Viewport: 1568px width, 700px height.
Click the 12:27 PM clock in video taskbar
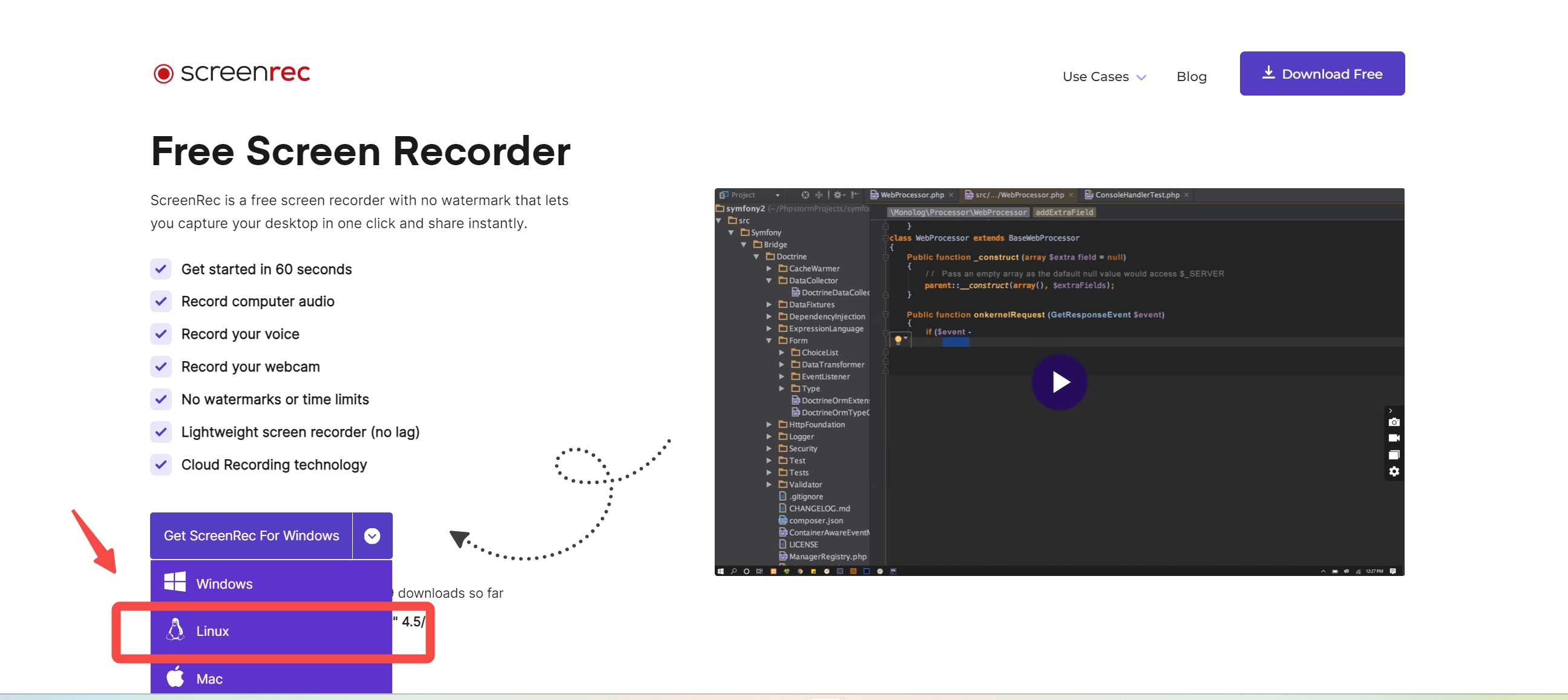click(x=1374, y=572)
